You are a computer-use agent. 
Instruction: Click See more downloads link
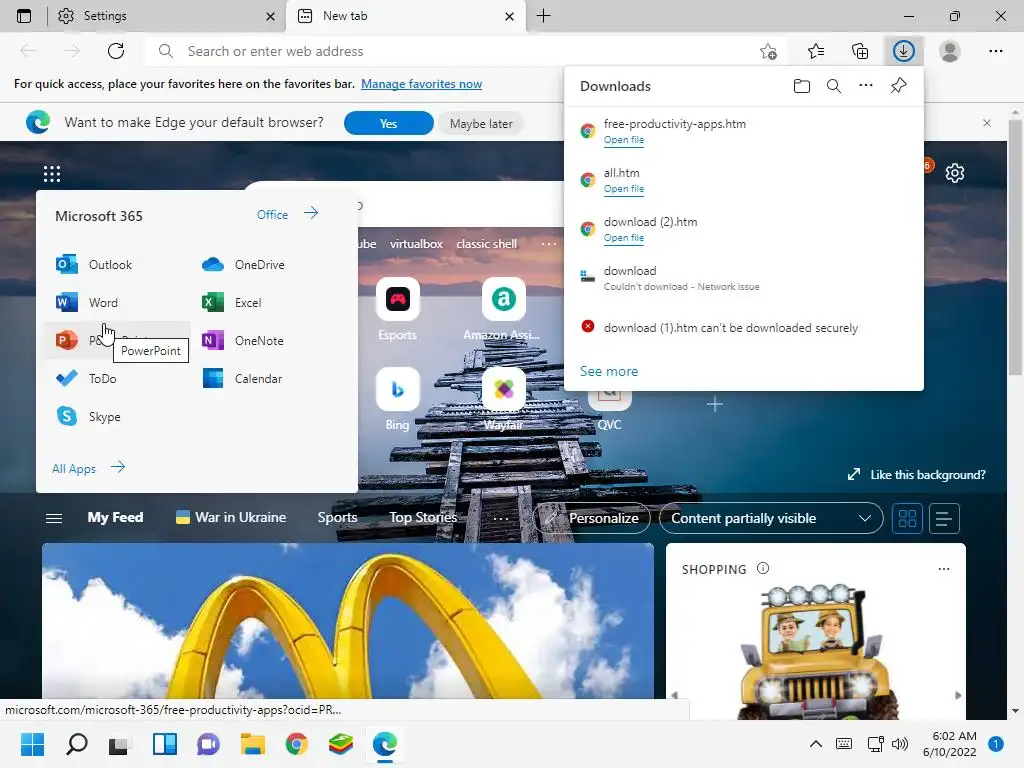(609, 371)
